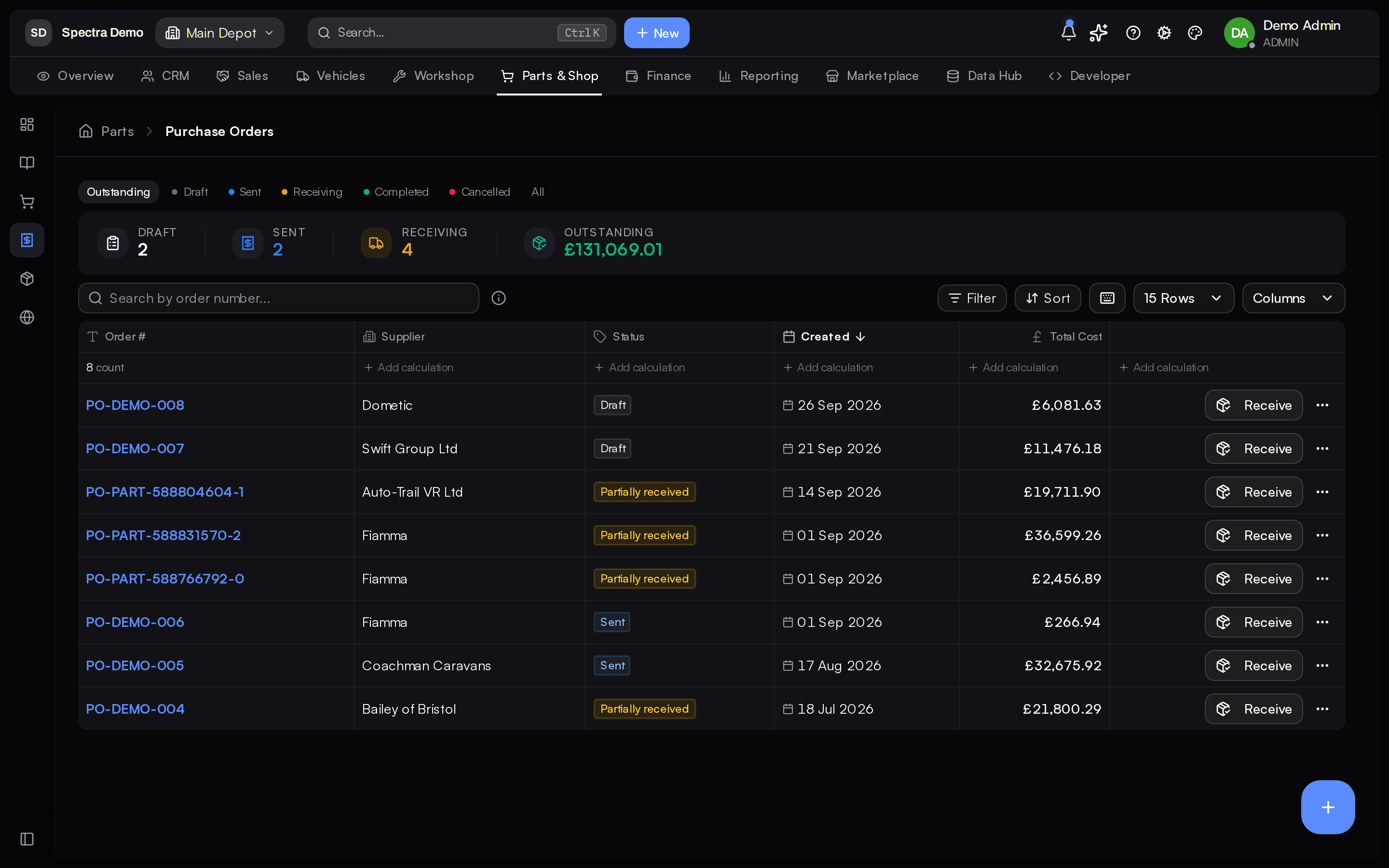The height and width of the screenshot is (868, 1389).
Task: Open order PO-DEMO-005 link
Action: click(x=135, y=665)
